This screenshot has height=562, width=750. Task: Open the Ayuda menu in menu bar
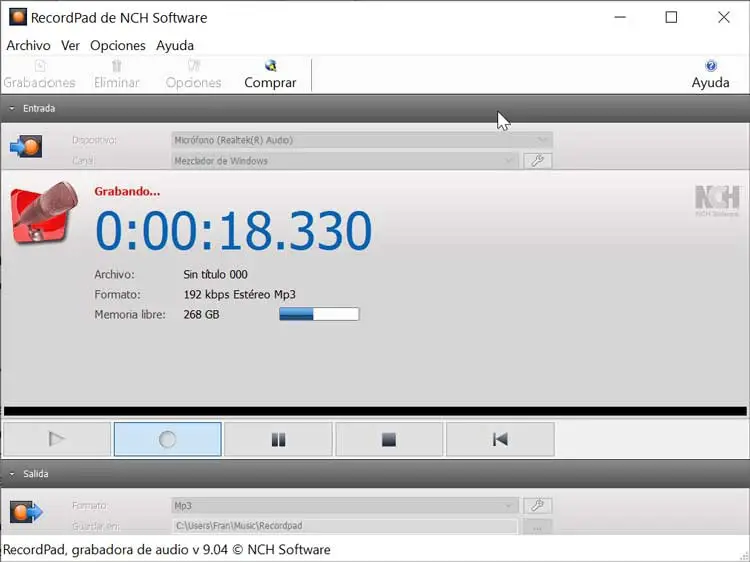tap(175, 45)
